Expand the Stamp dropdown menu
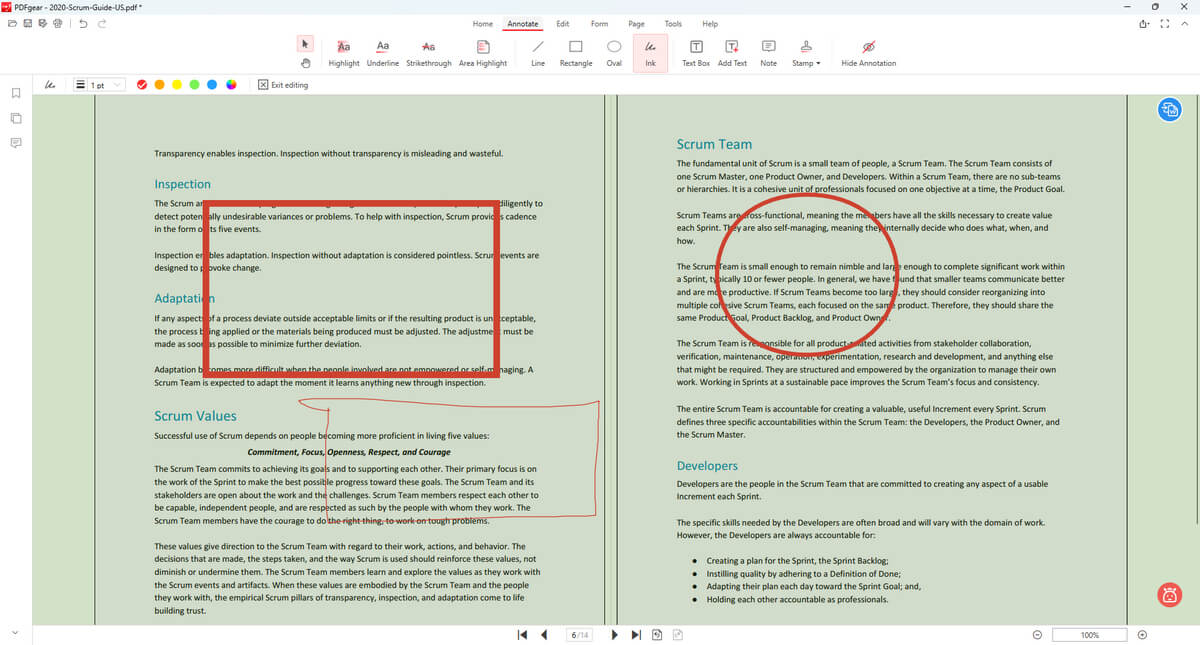The width and height of the screenshot is (1200, 645). point(806,53)
